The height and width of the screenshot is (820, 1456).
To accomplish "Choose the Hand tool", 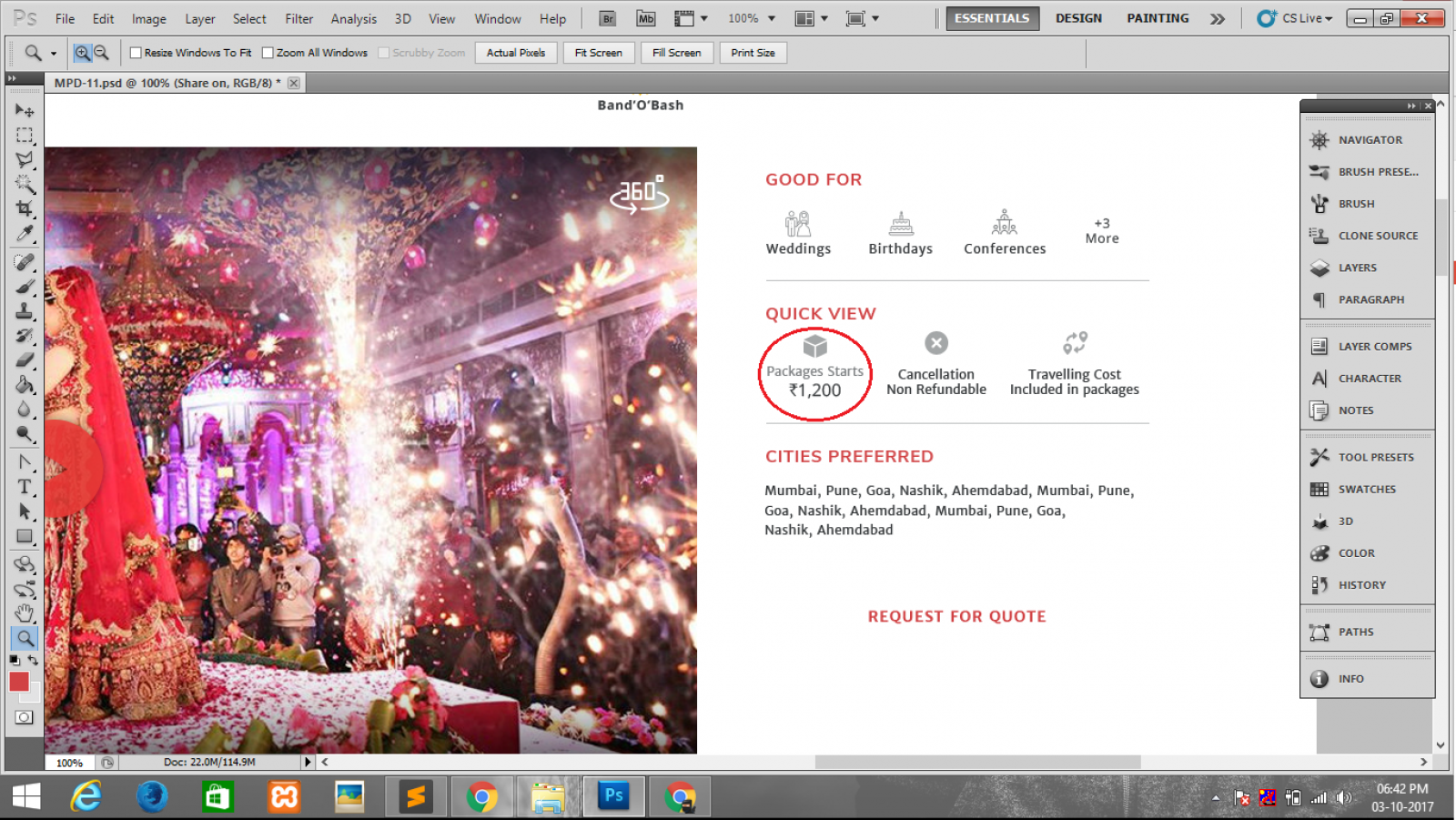I will (25, 612).
